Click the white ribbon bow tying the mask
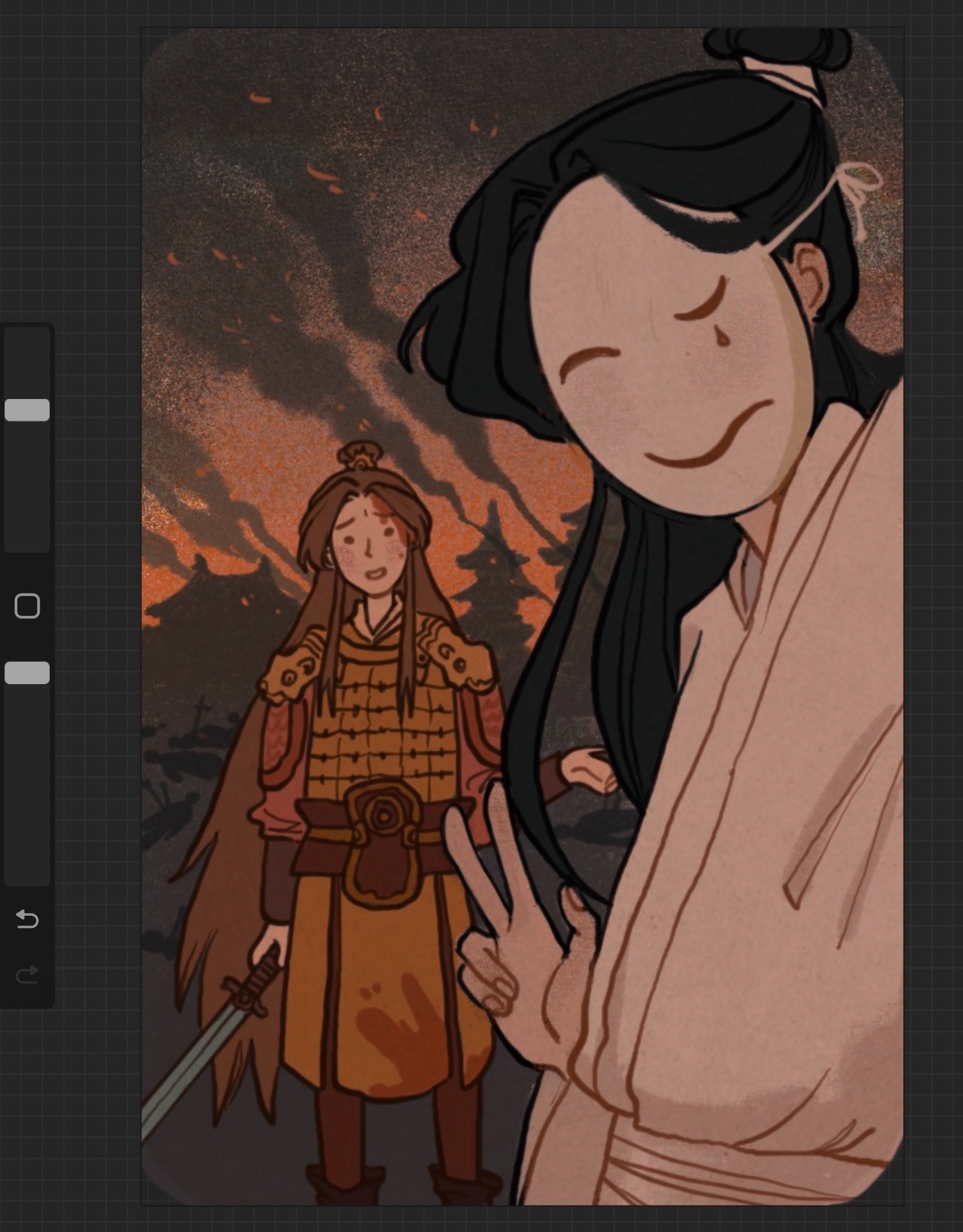Viewport: 963px width, 1232px height. [860, 189]
